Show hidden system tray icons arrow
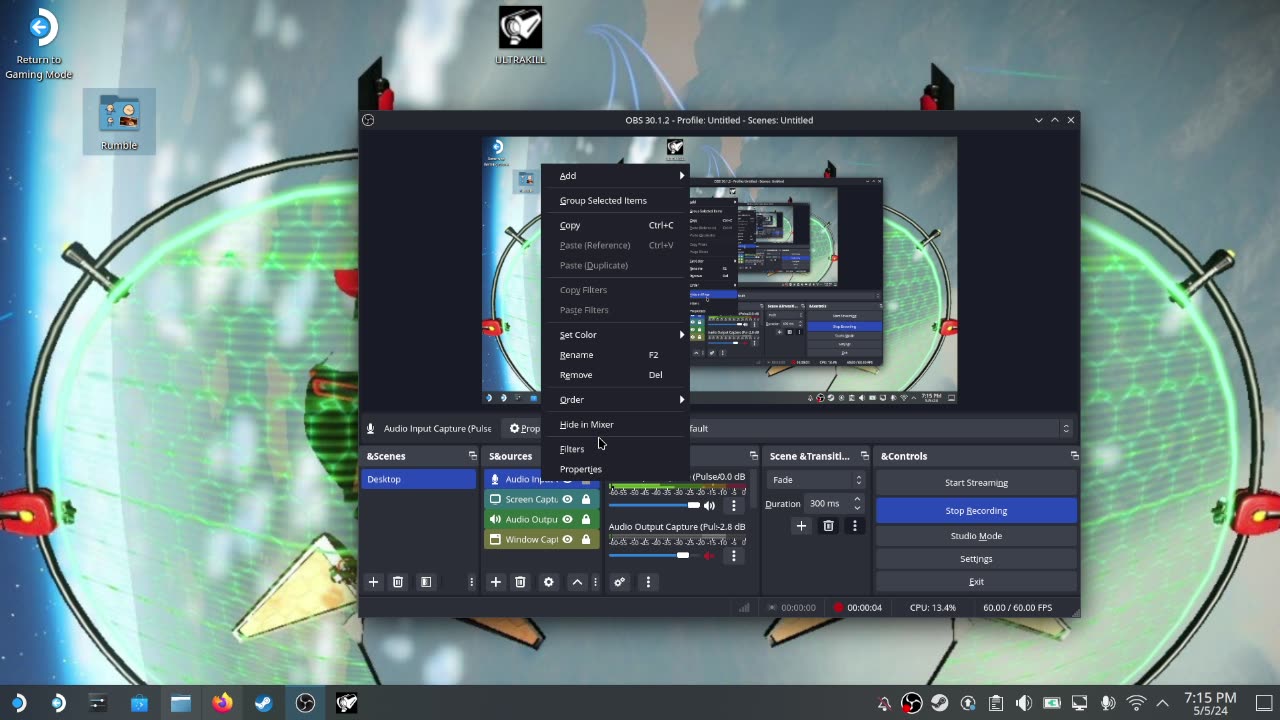The height and width of the screenshot is (720, 1280). coord(1162,703)
